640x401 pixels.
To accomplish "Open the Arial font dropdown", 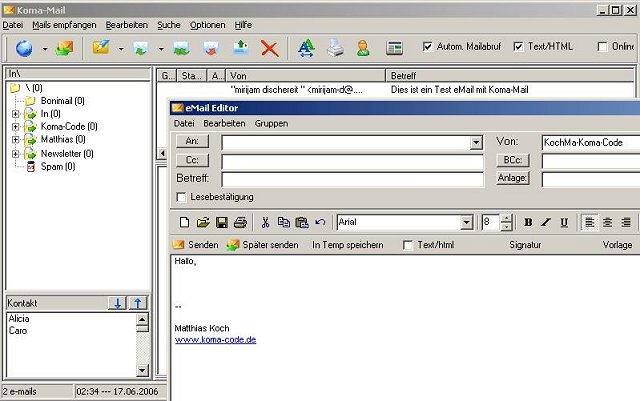I will coord(466,223).
